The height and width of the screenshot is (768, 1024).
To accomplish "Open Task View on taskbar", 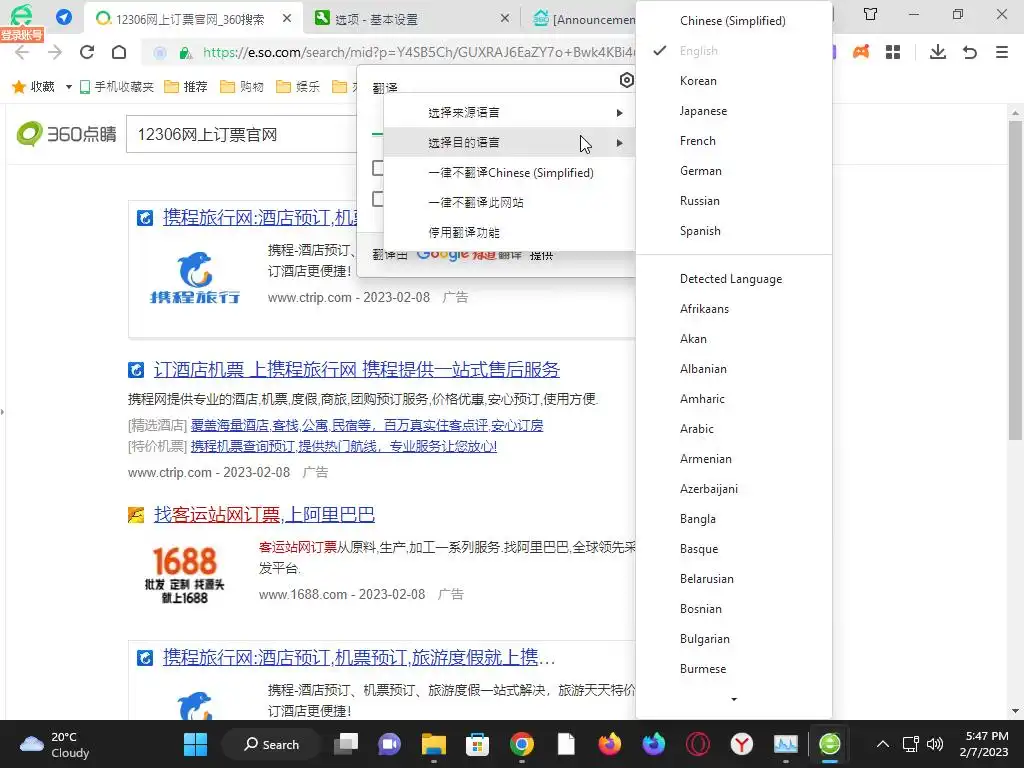I will click(x=346, y=744).
